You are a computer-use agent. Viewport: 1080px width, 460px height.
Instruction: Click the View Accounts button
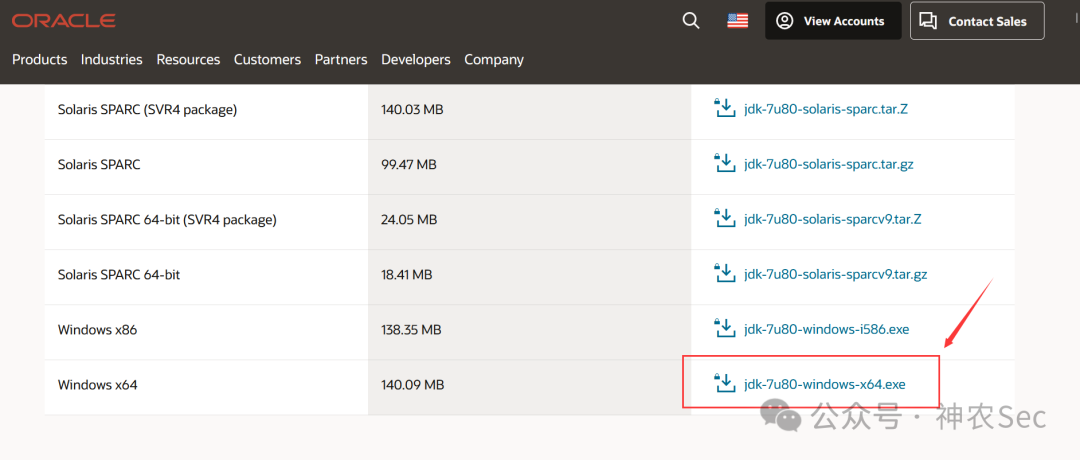(833, 21)
